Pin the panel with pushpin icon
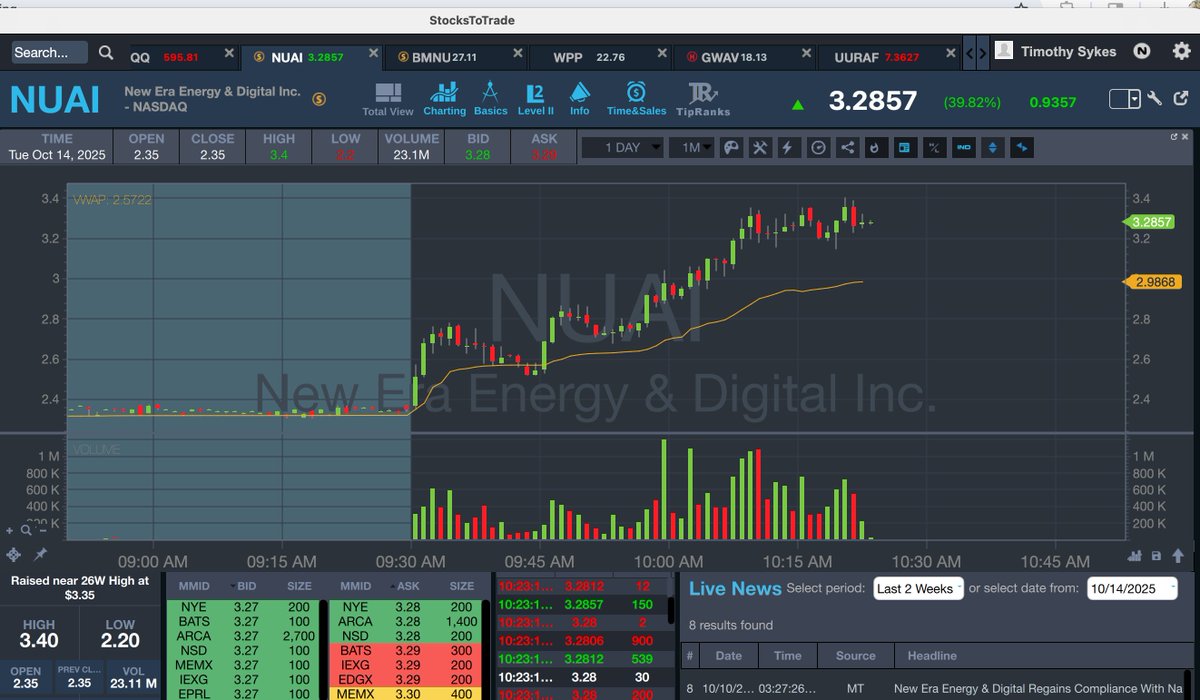 click(x=40, y=554)
